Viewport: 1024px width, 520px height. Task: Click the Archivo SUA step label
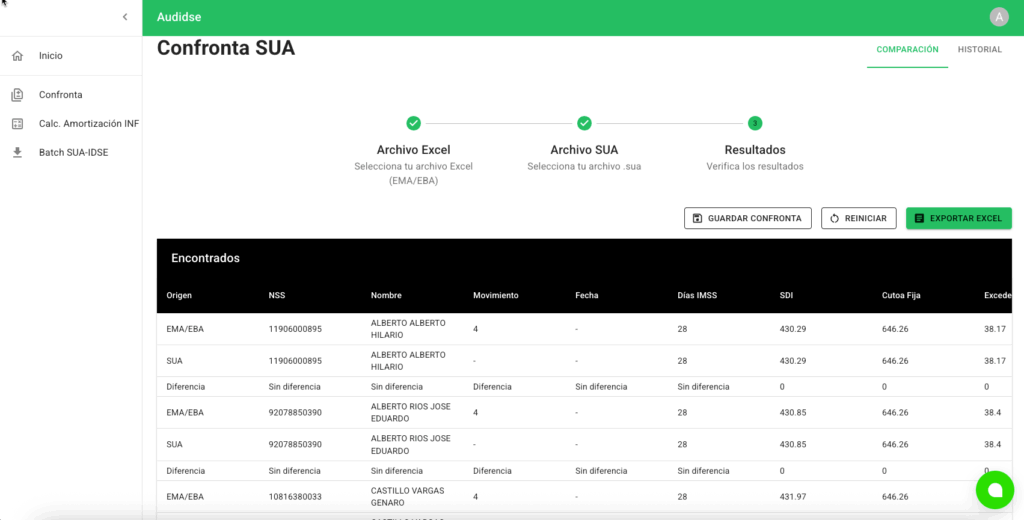[584, 150]
